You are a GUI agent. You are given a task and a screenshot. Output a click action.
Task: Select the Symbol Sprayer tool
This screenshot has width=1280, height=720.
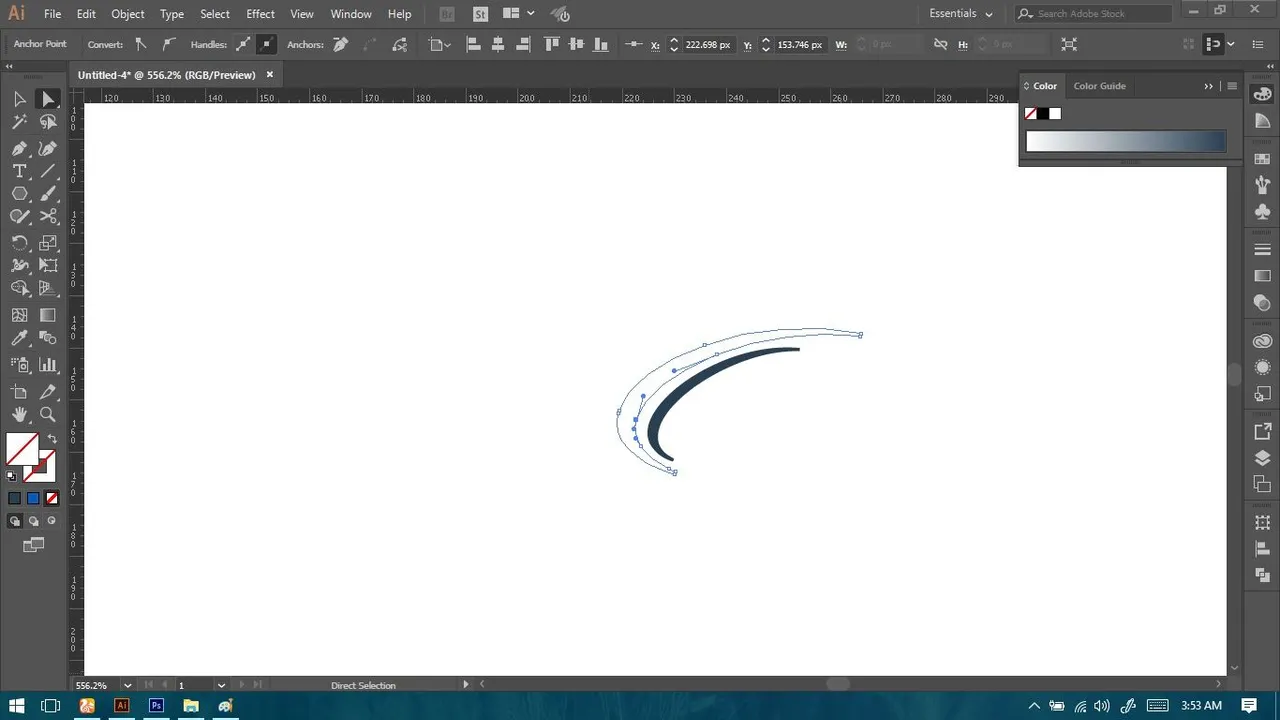(19, 365)
